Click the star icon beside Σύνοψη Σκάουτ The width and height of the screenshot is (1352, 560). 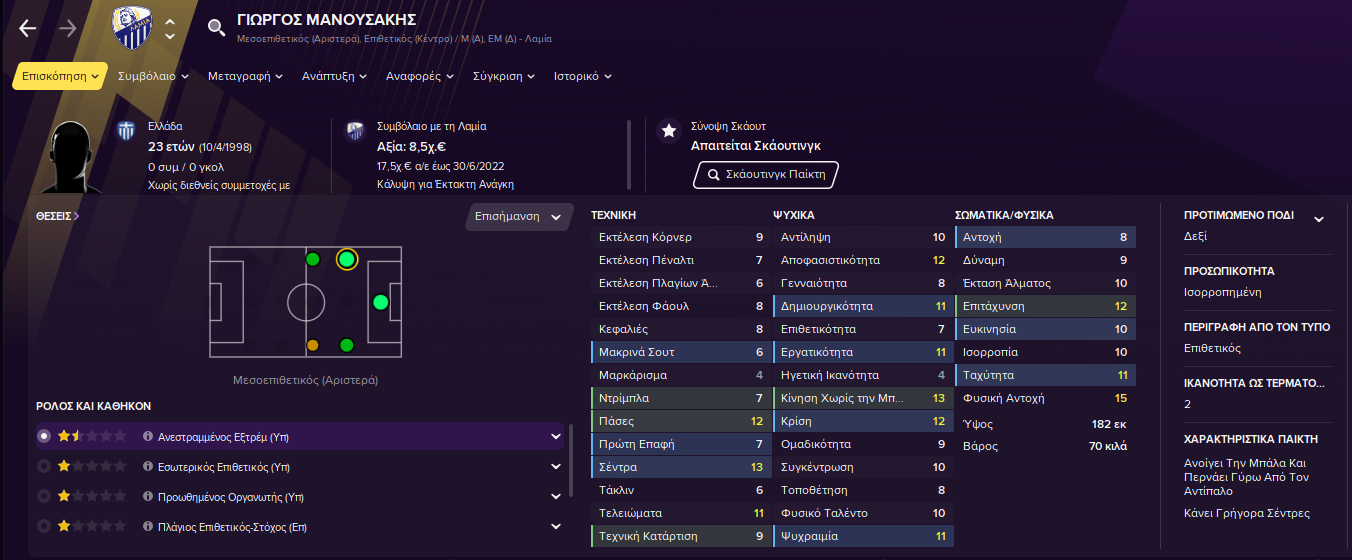668,130
